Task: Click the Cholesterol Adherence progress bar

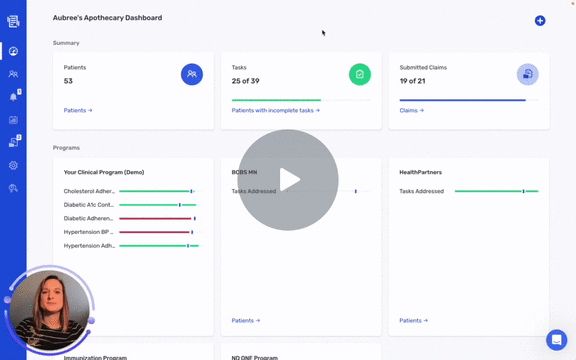Action: (161, 191)
